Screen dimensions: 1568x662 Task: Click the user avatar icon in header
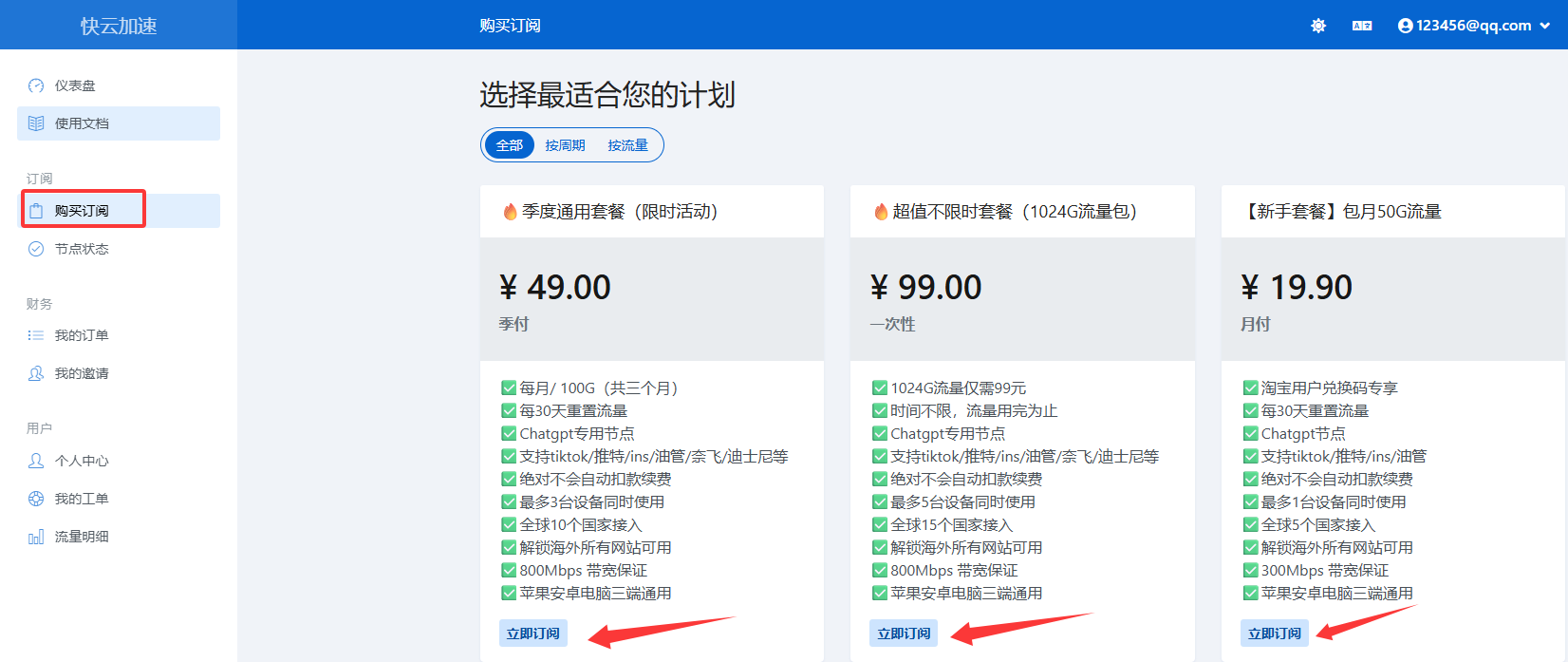[1406, 26]
